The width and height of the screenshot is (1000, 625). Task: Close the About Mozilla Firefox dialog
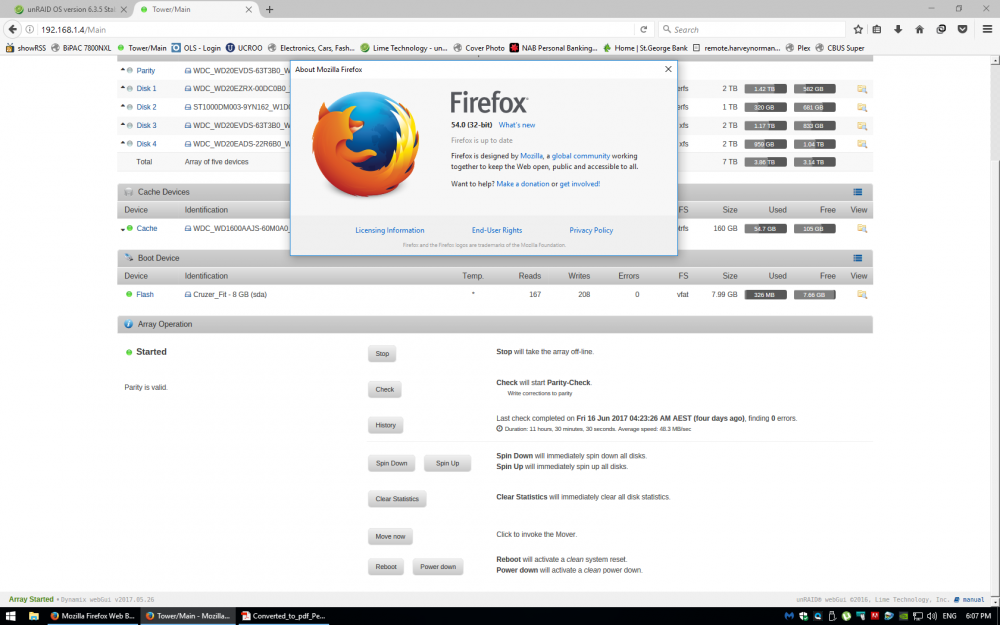[x=668, y=69]
